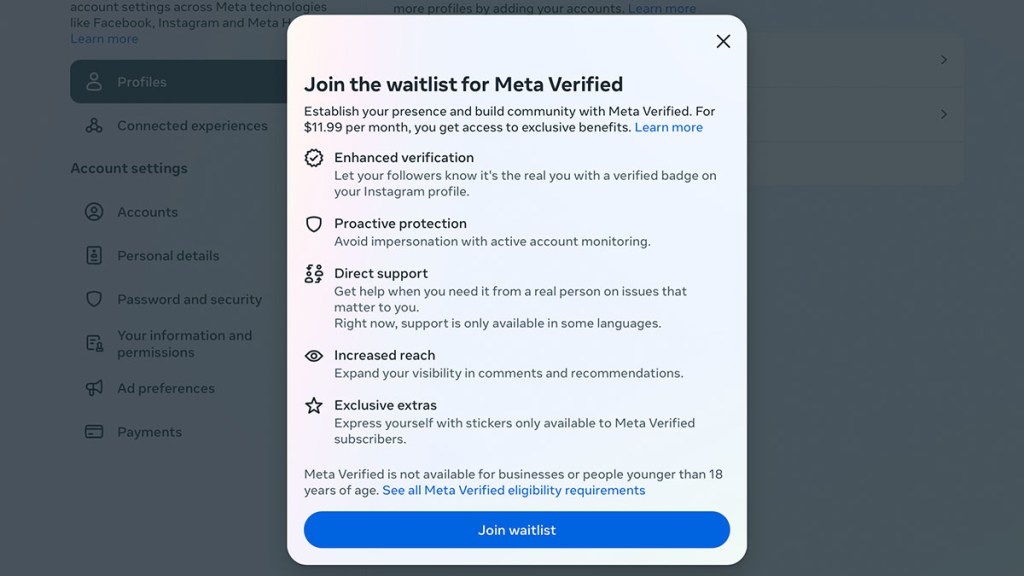Click the Ad preferences megaphone icon

point(94,388)
